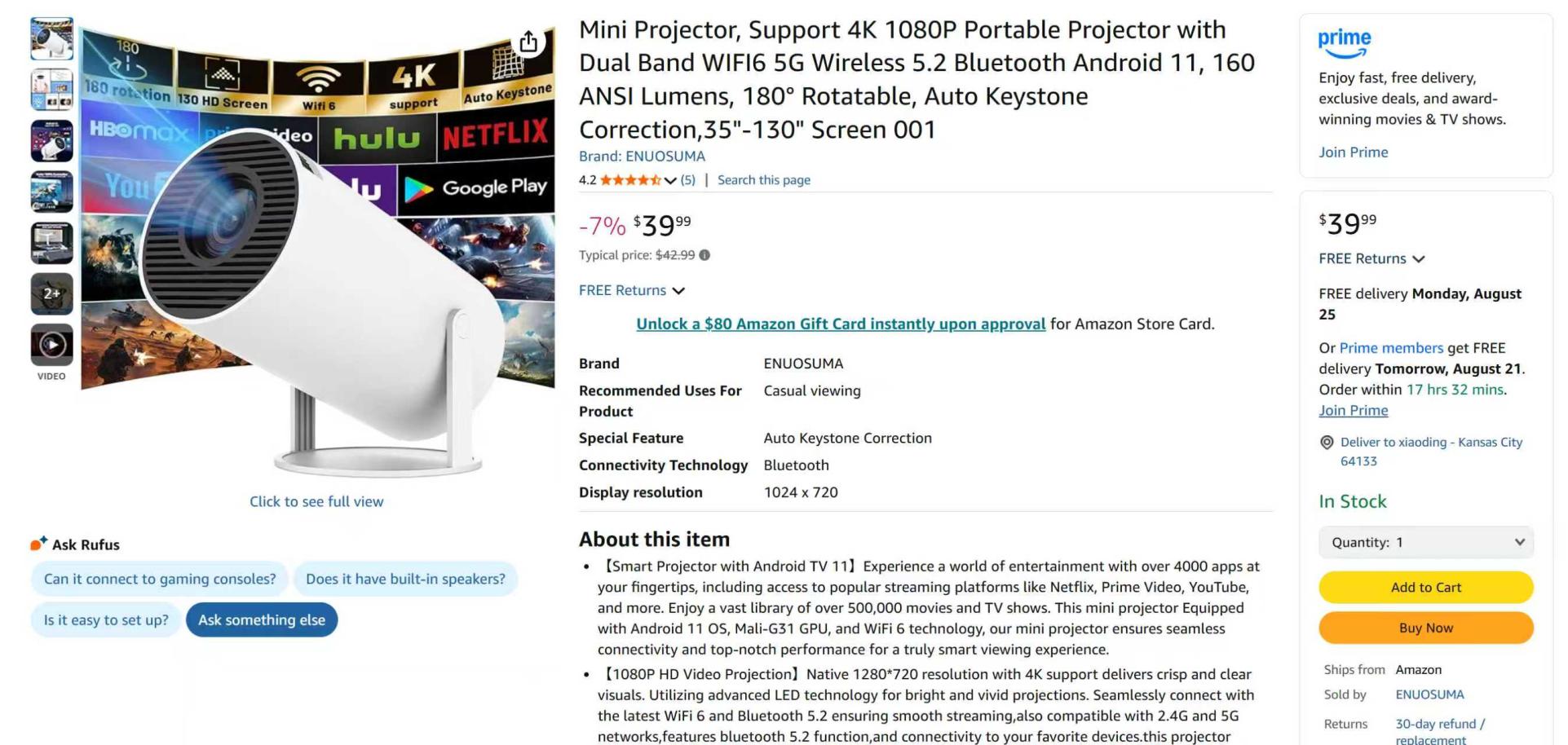Click the typical price info icon

click(x=704, y=255)
